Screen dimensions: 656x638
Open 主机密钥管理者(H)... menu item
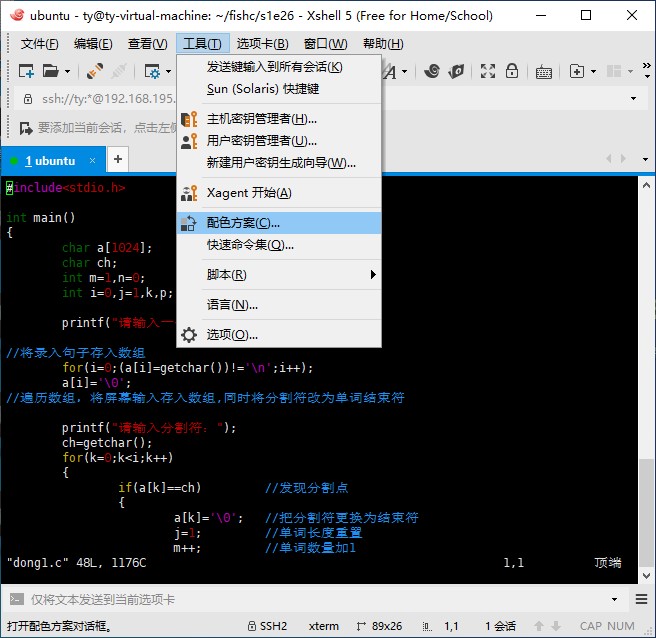(279, 119)
